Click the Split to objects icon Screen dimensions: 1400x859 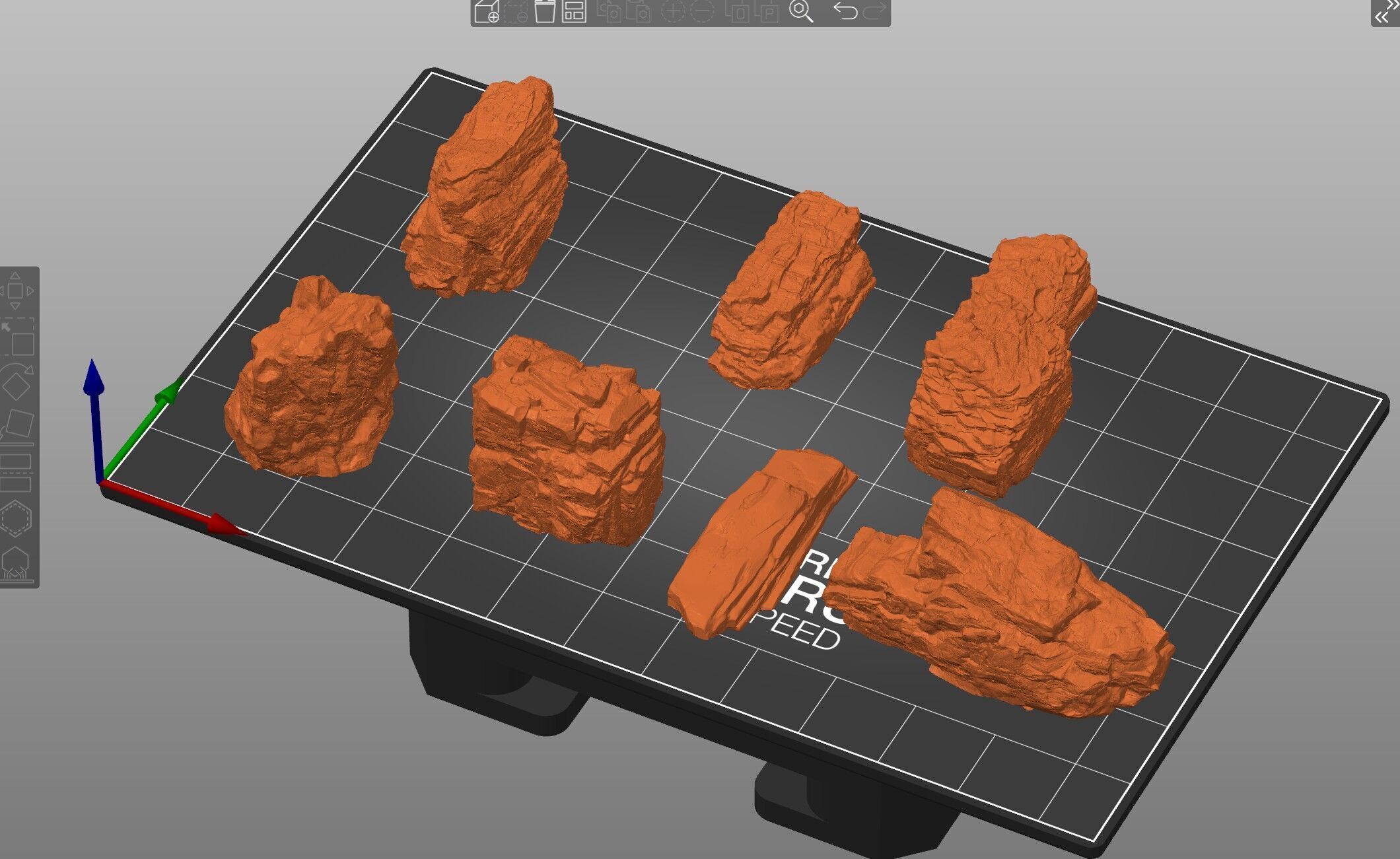point(737,11)
